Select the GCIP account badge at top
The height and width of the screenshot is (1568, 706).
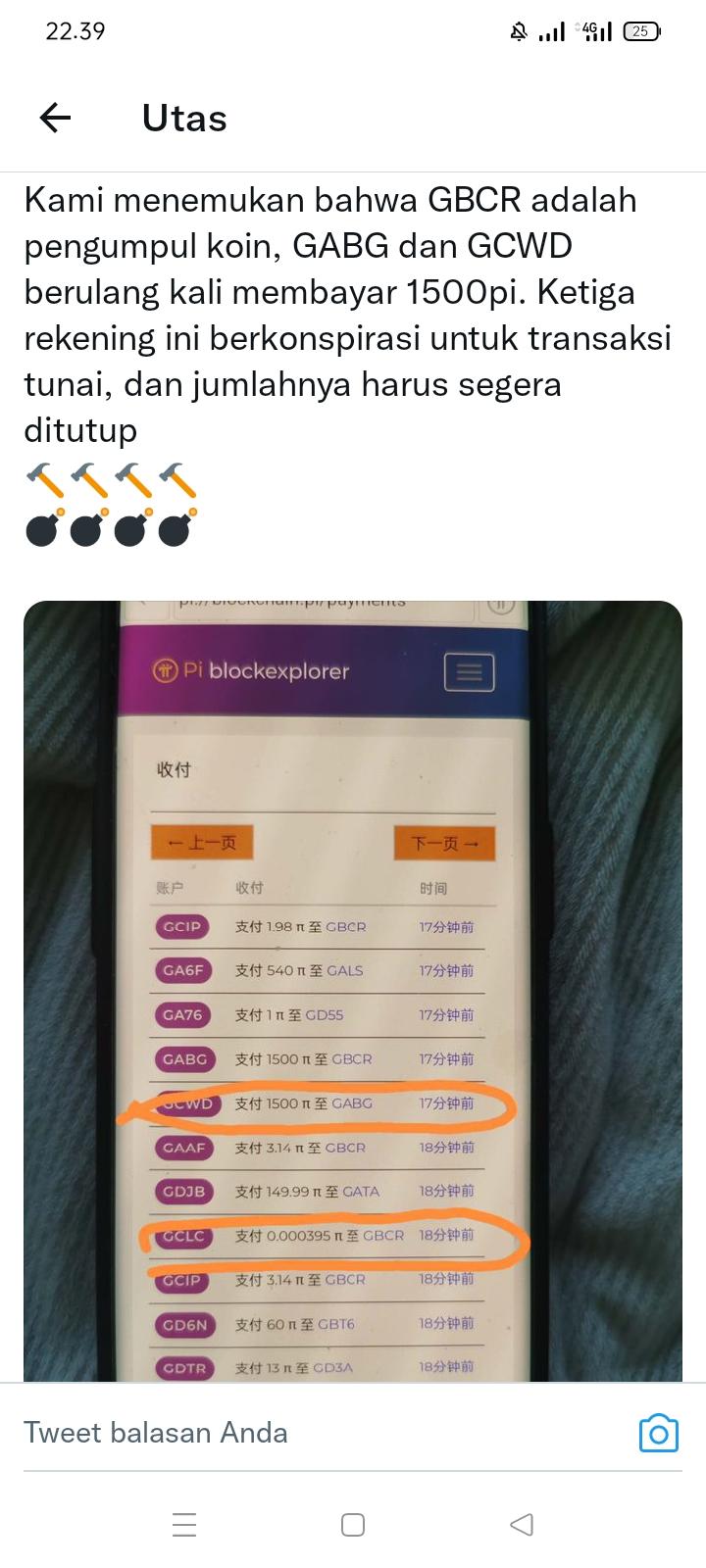[181, 927]
